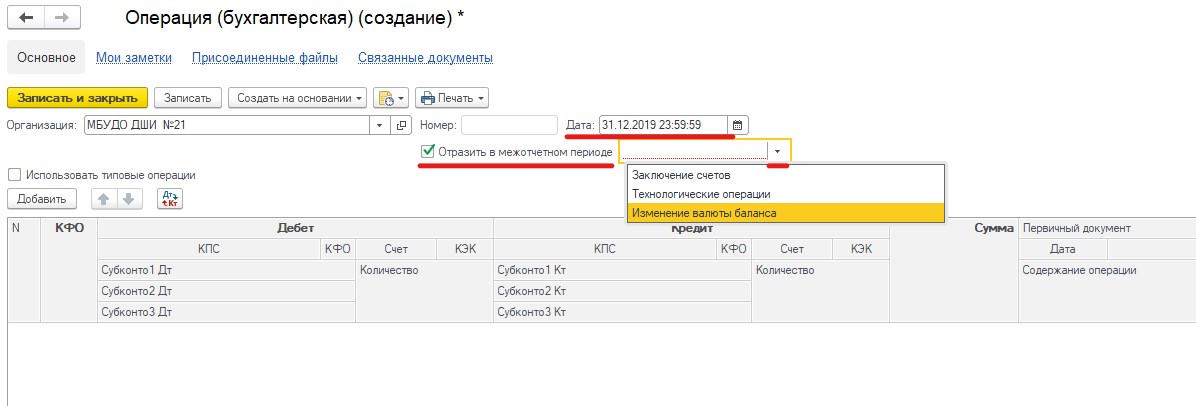Move row up with the up arrow
The height and width of the screenshot is (406, 1196).
coord(101,199)
